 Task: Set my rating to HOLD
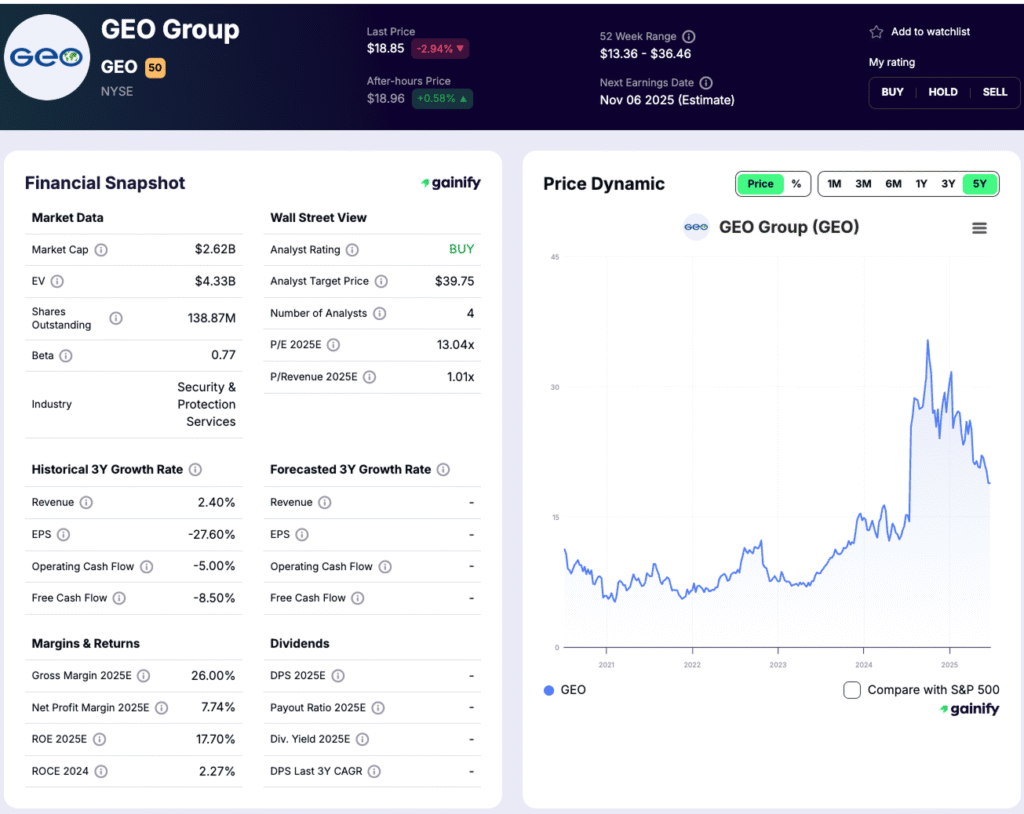[943, 92]
